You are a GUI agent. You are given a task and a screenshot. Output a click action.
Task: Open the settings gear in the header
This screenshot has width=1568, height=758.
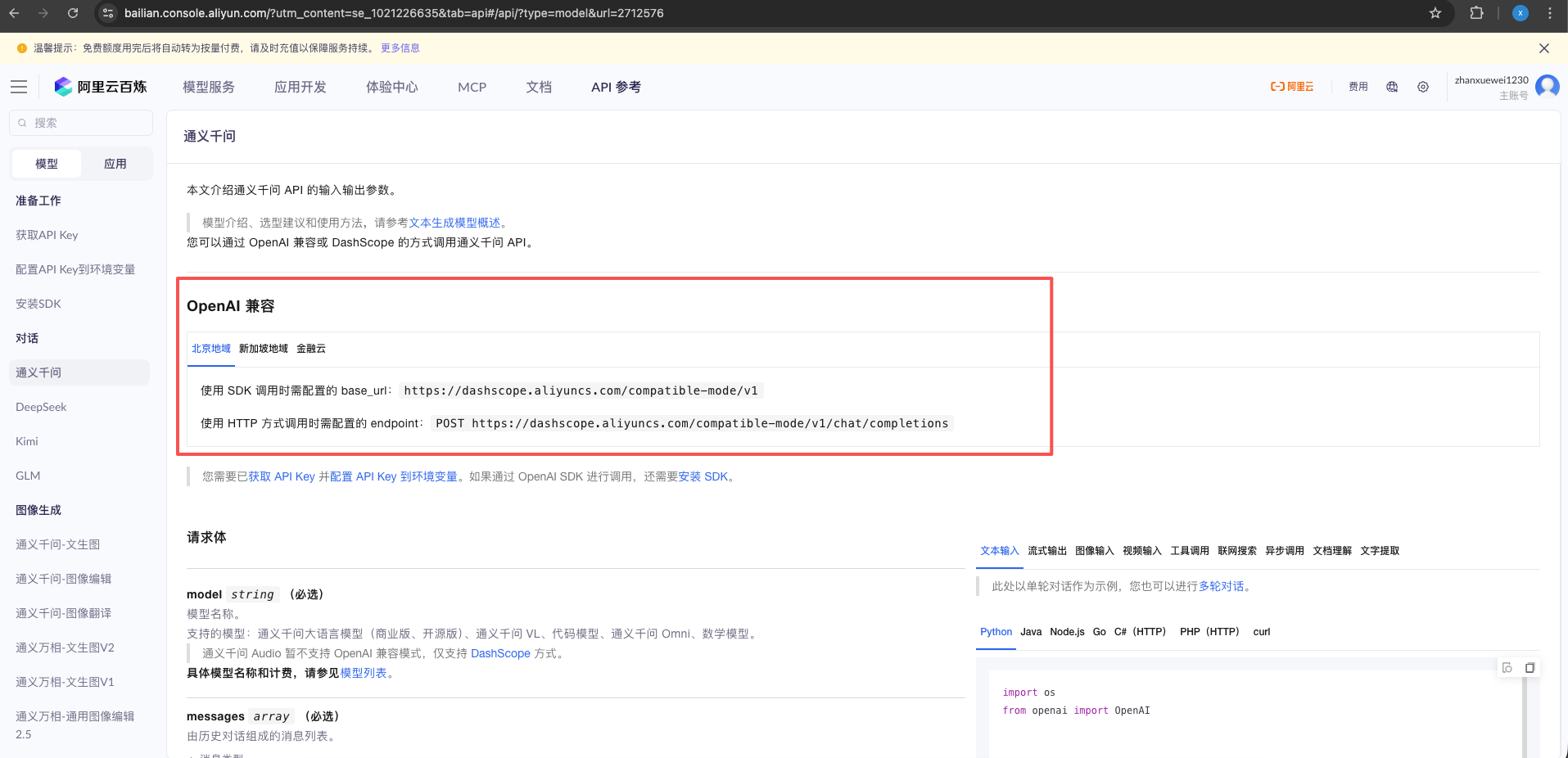click(1423, 87)
